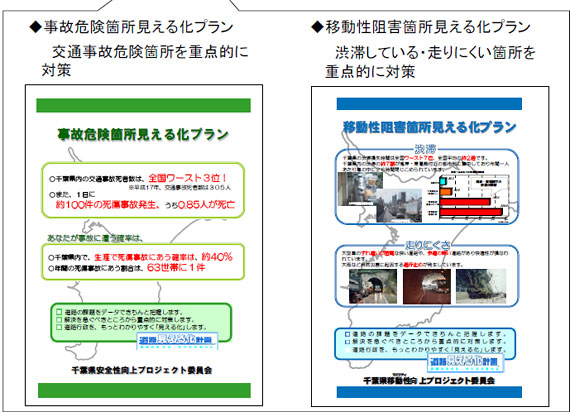Click the 63世帯に1件 red text
570x412 pixels.
176,268
